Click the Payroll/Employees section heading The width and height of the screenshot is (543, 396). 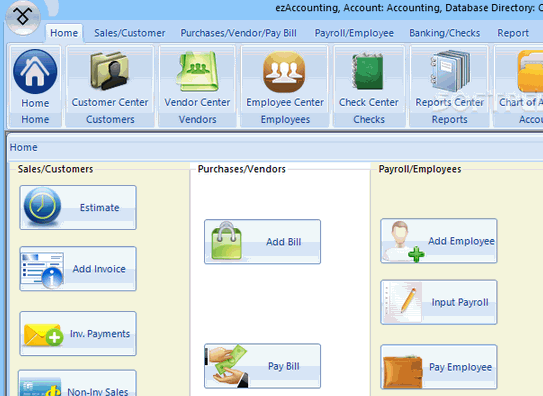click(x=420, y=169)
